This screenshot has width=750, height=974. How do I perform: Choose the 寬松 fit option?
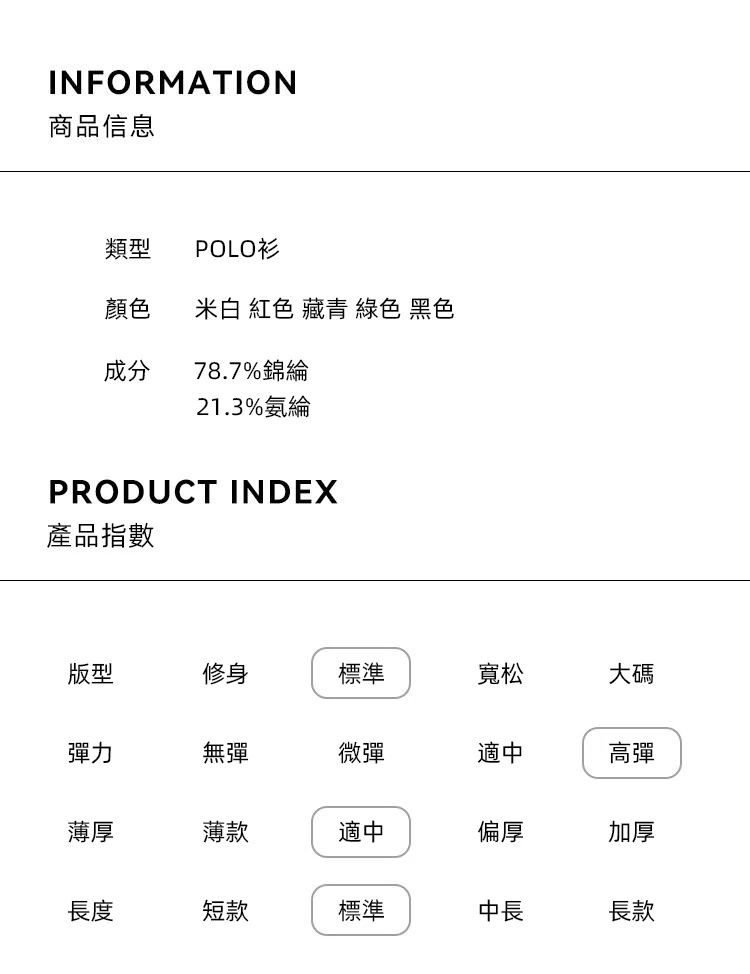(x=500, y=674)
